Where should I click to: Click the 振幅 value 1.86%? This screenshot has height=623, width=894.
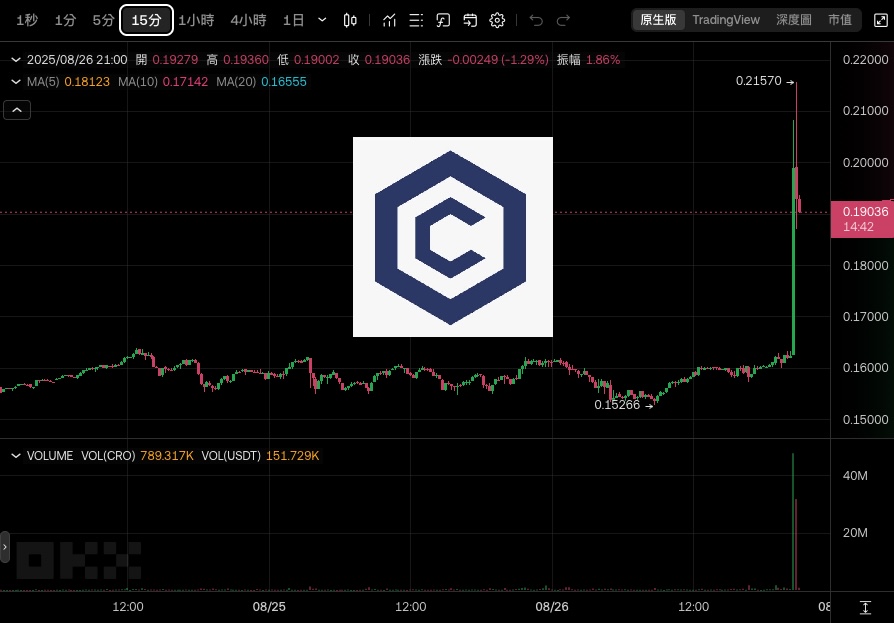click(x=603, y=60)
